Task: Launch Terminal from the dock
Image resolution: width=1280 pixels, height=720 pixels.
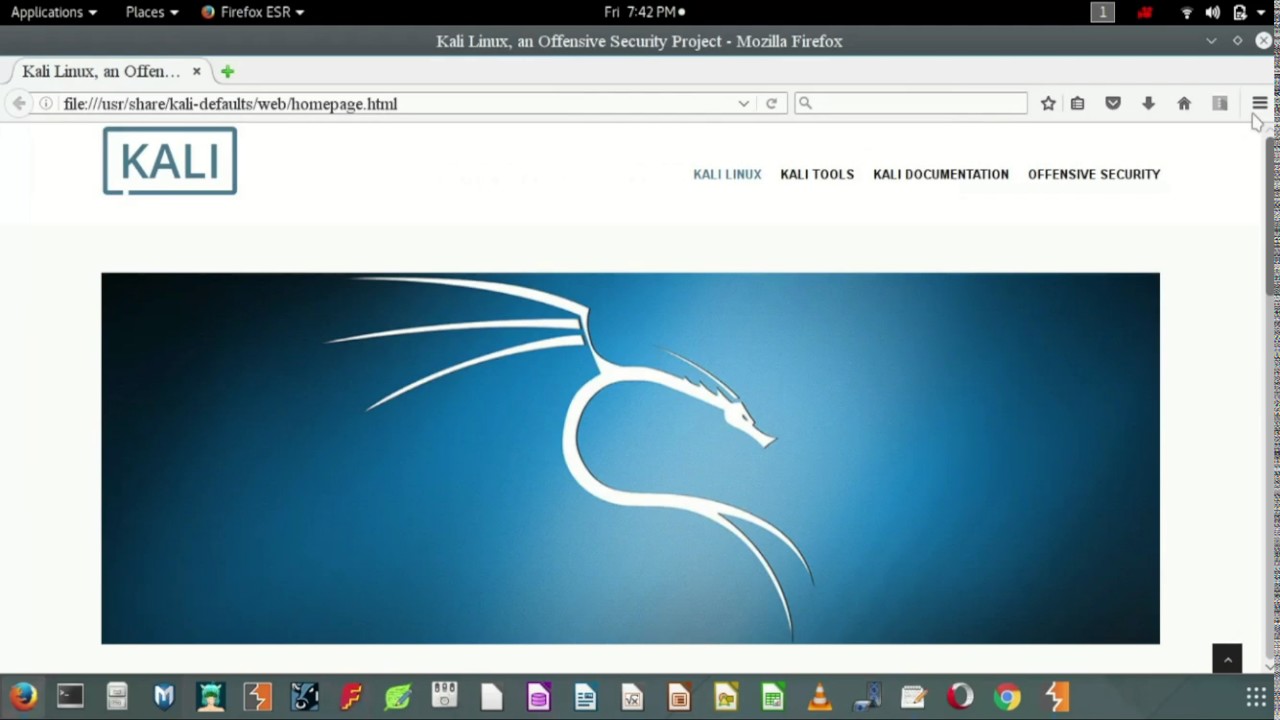Action: click(x=70, y=696)
